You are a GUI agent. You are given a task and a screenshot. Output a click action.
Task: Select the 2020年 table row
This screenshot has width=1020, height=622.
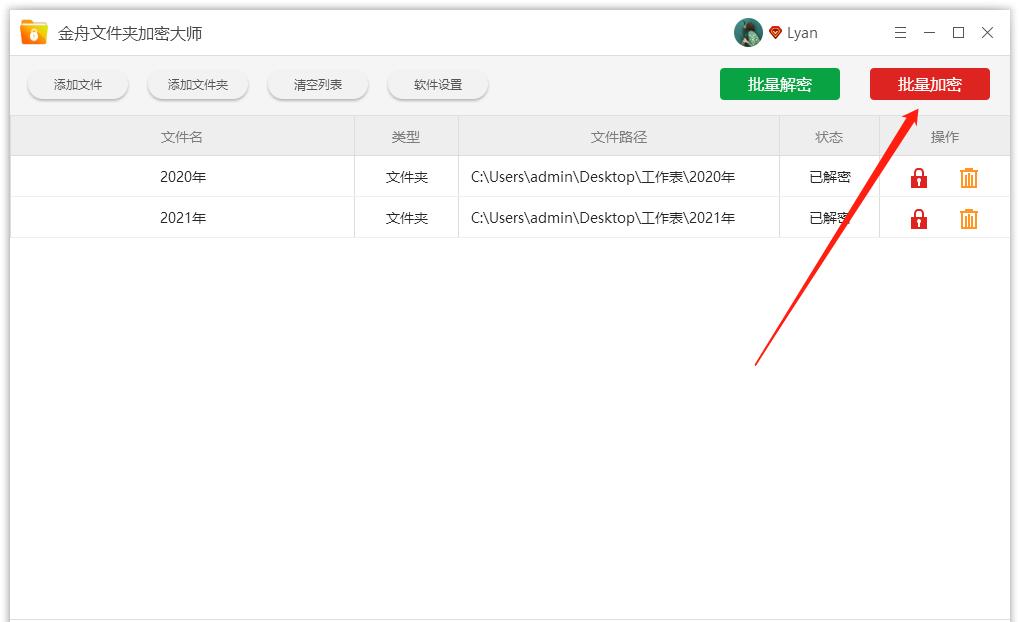(182, 177)
